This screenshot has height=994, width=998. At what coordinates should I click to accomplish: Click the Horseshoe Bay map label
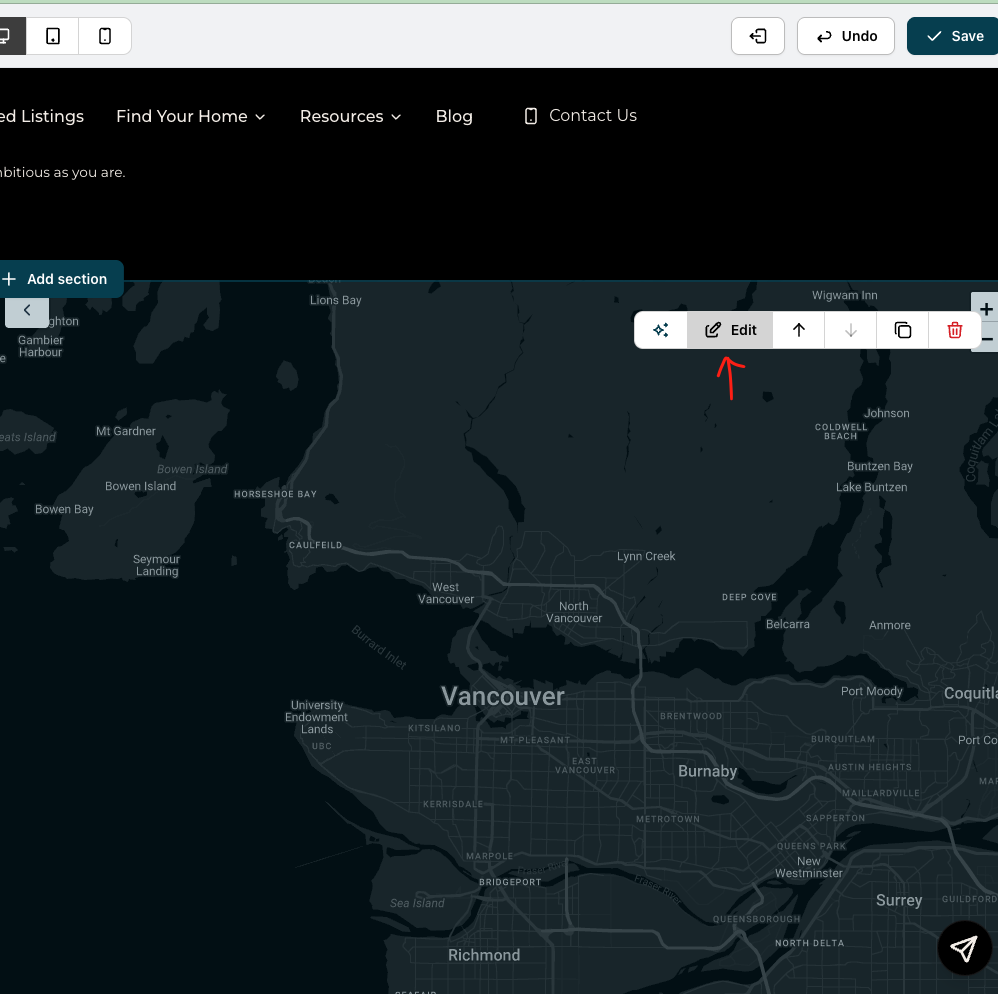[275, 494]
